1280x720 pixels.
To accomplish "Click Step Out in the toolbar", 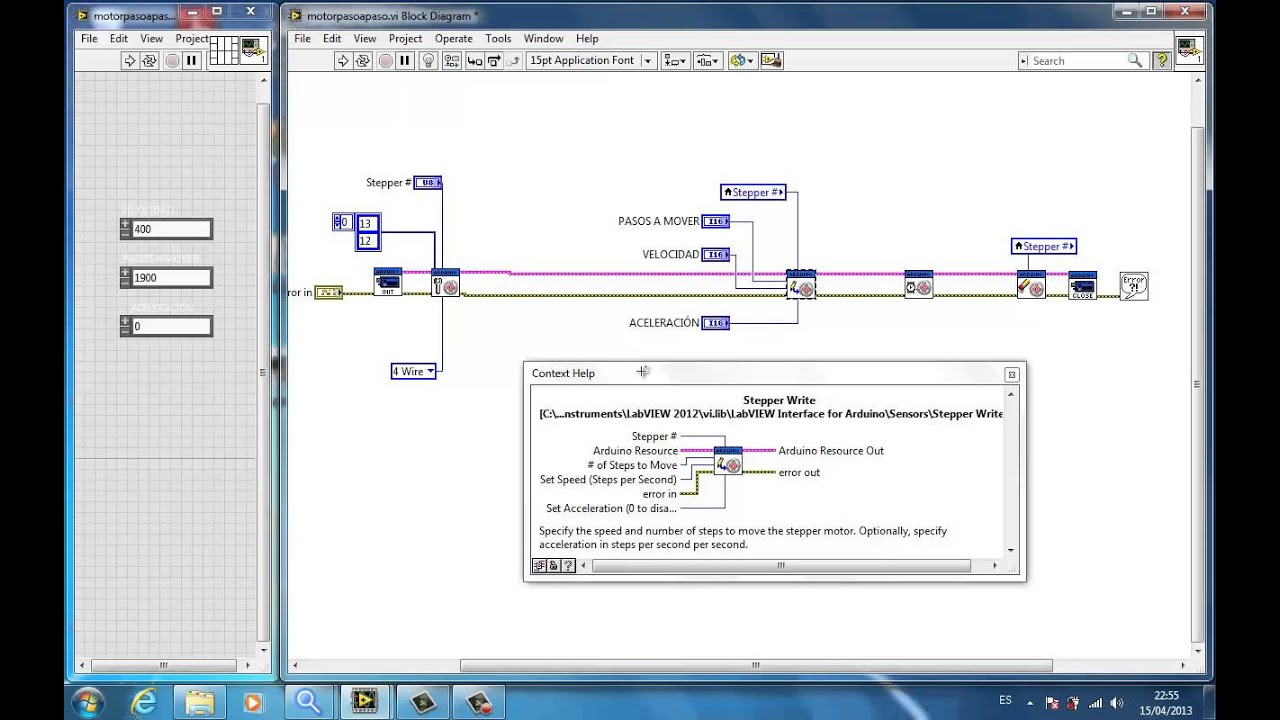I will [x=513, y=61].
